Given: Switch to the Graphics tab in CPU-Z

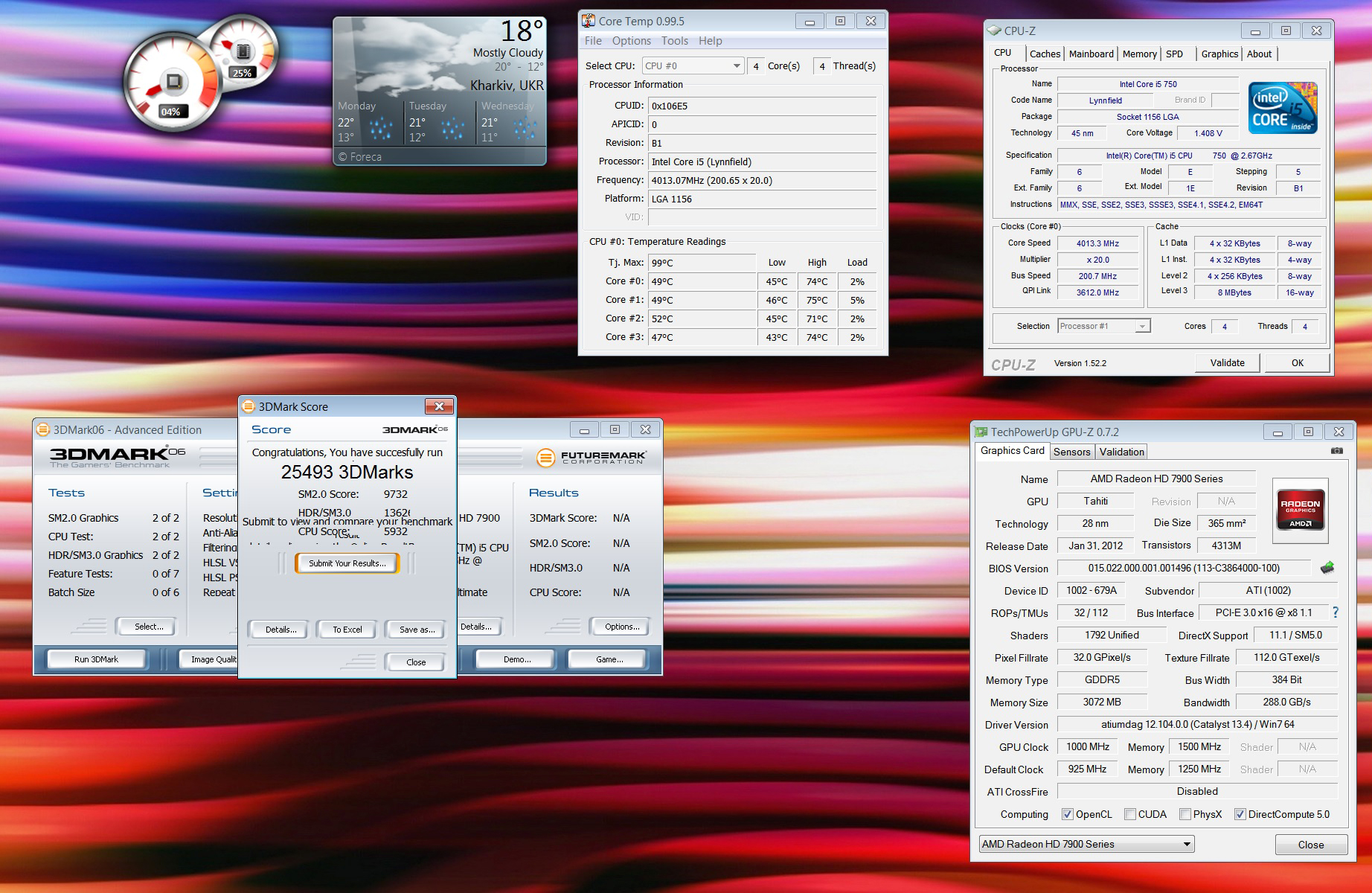Looking at the screenshot, I should 1220,54.
